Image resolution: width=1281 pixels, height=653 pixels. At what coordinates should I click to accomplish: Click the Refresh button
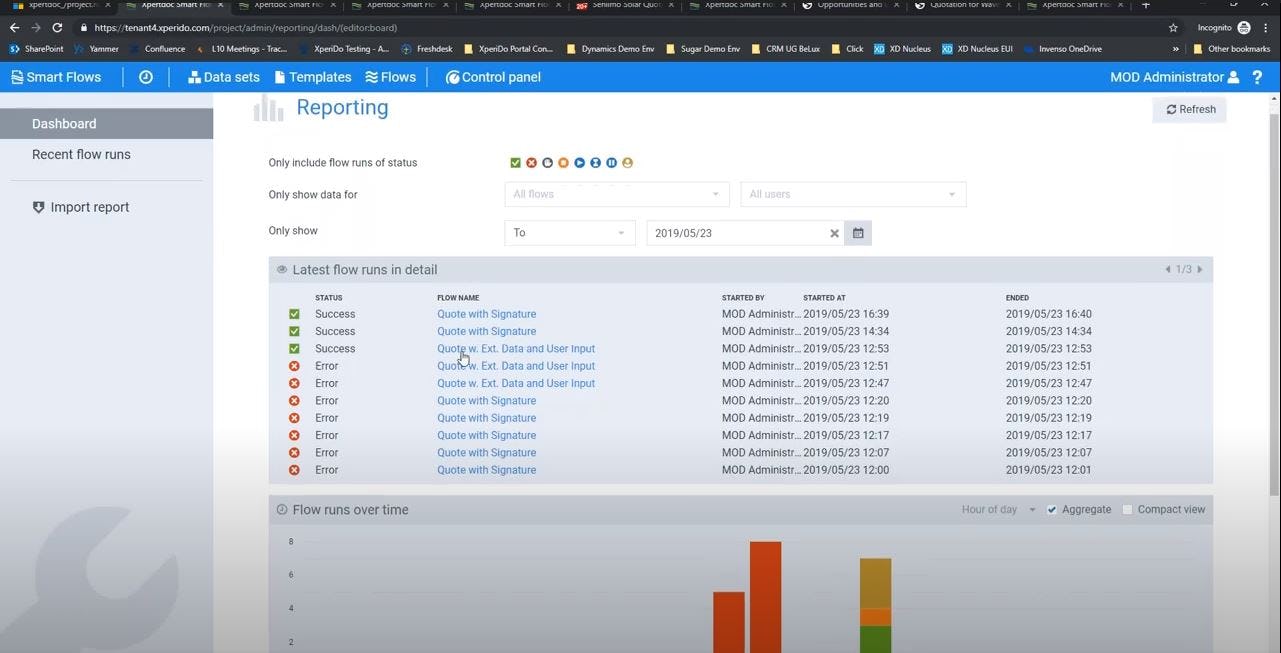(x=1190, y=110)
